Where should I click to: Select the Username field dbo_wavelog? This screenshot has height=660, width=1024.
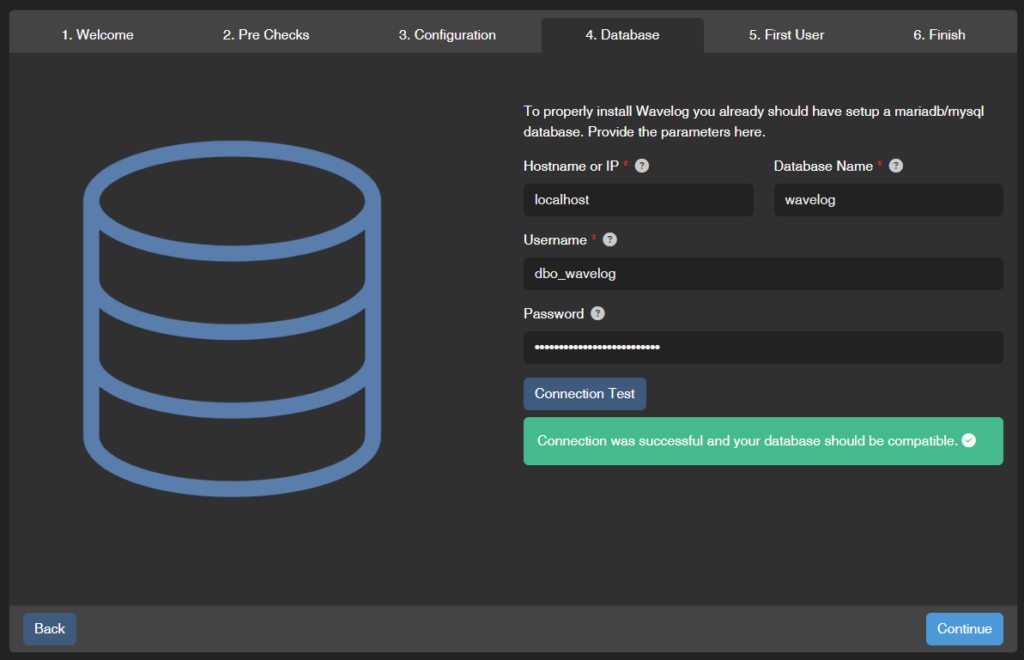(763, 274)
